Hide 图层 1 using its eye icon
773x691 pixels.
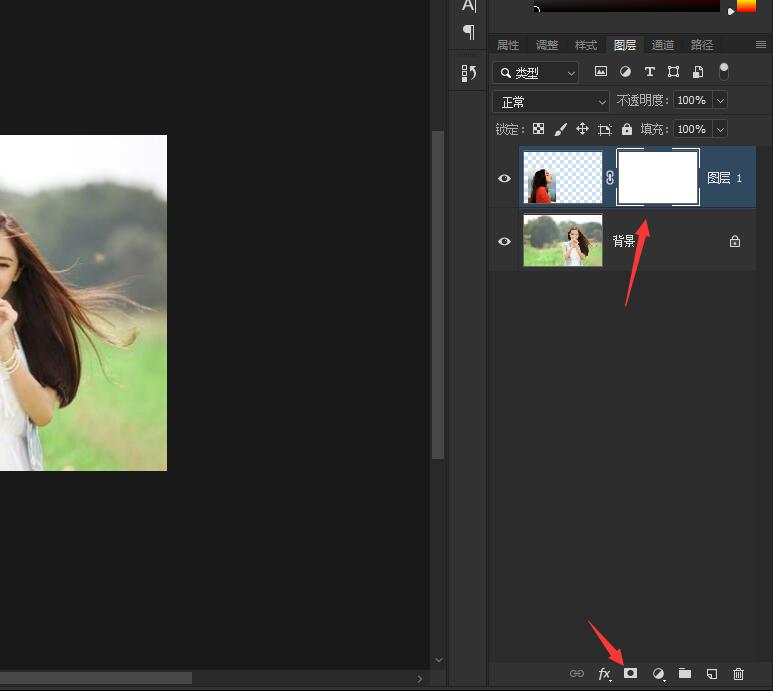[504, 178]
